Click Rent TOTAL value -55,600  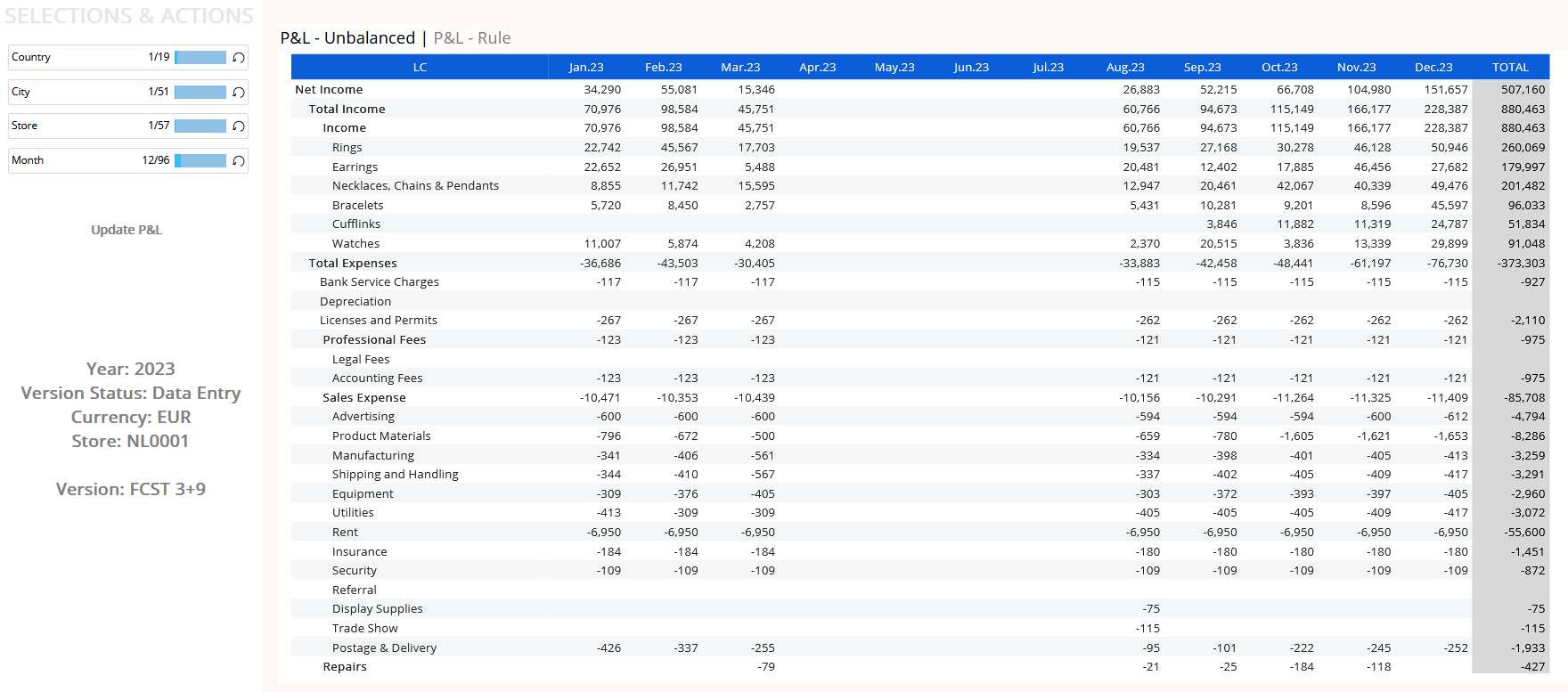1524,533
